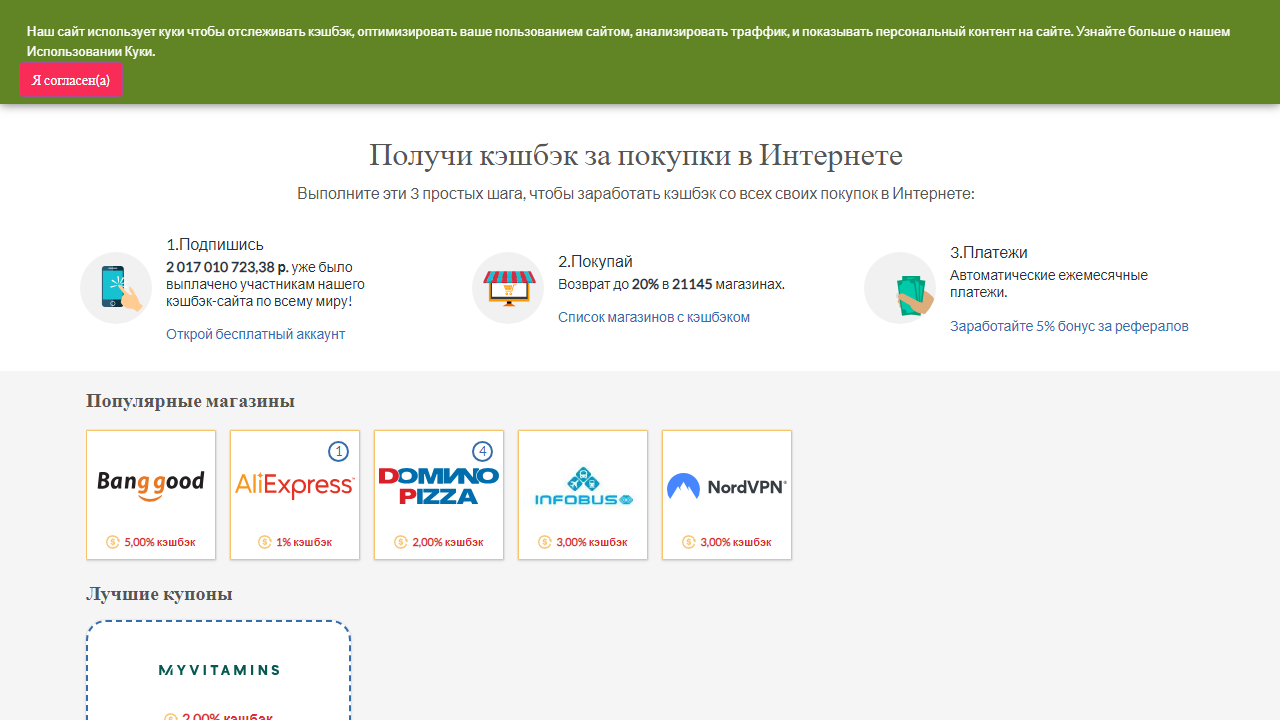Click Заработайте 5% бонус за рефералов link

(1069, 325)
